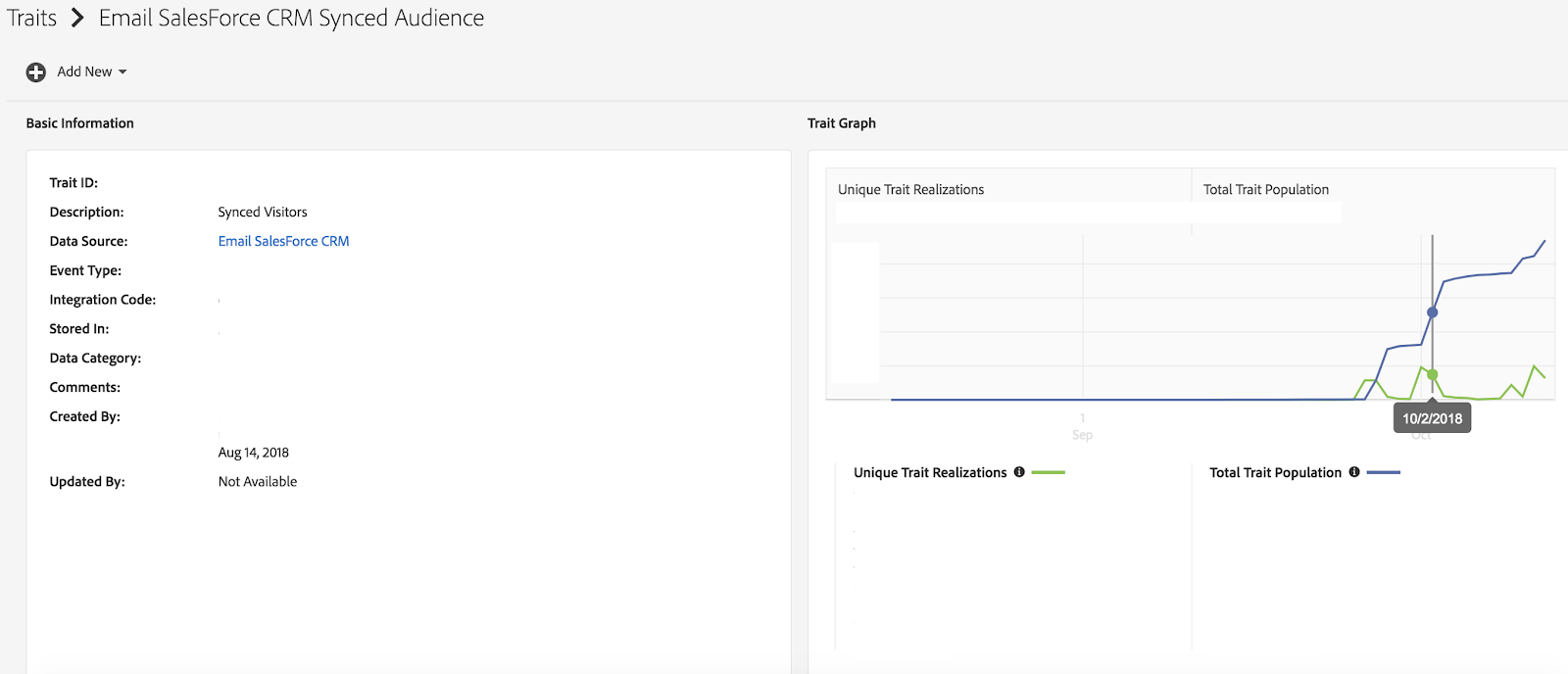Click the green data point on the graph
Image resolution: width=1568 pixels, height=674 pixels.
pos(1433,374)
